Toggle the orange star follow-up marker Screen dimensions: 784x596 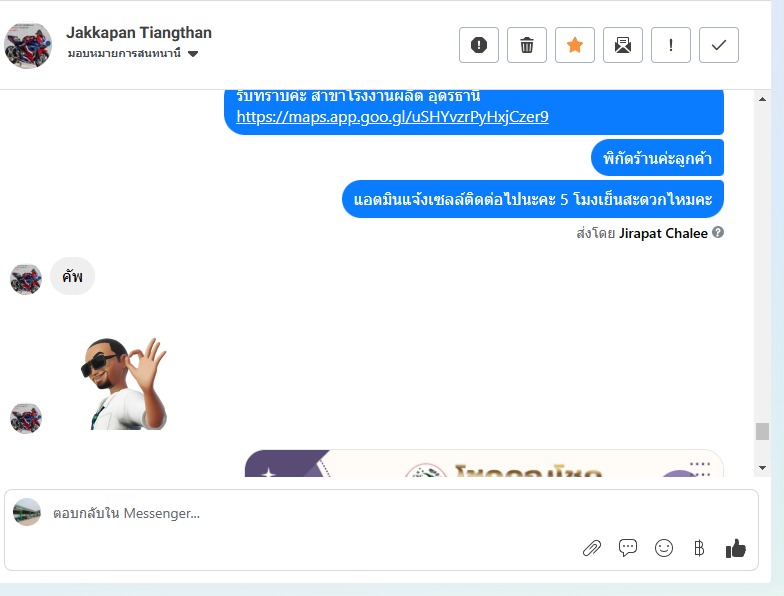pyautogui.click(x=574, y=45)
